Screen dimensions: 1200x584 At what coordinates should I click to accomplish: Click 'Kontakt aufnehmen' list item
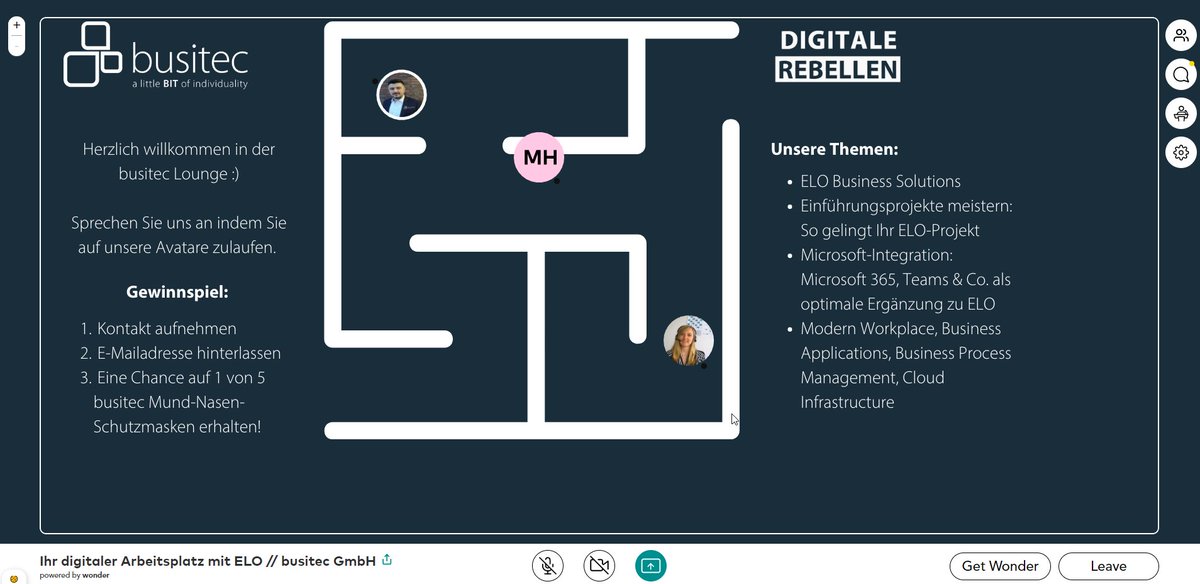point(167,328)
